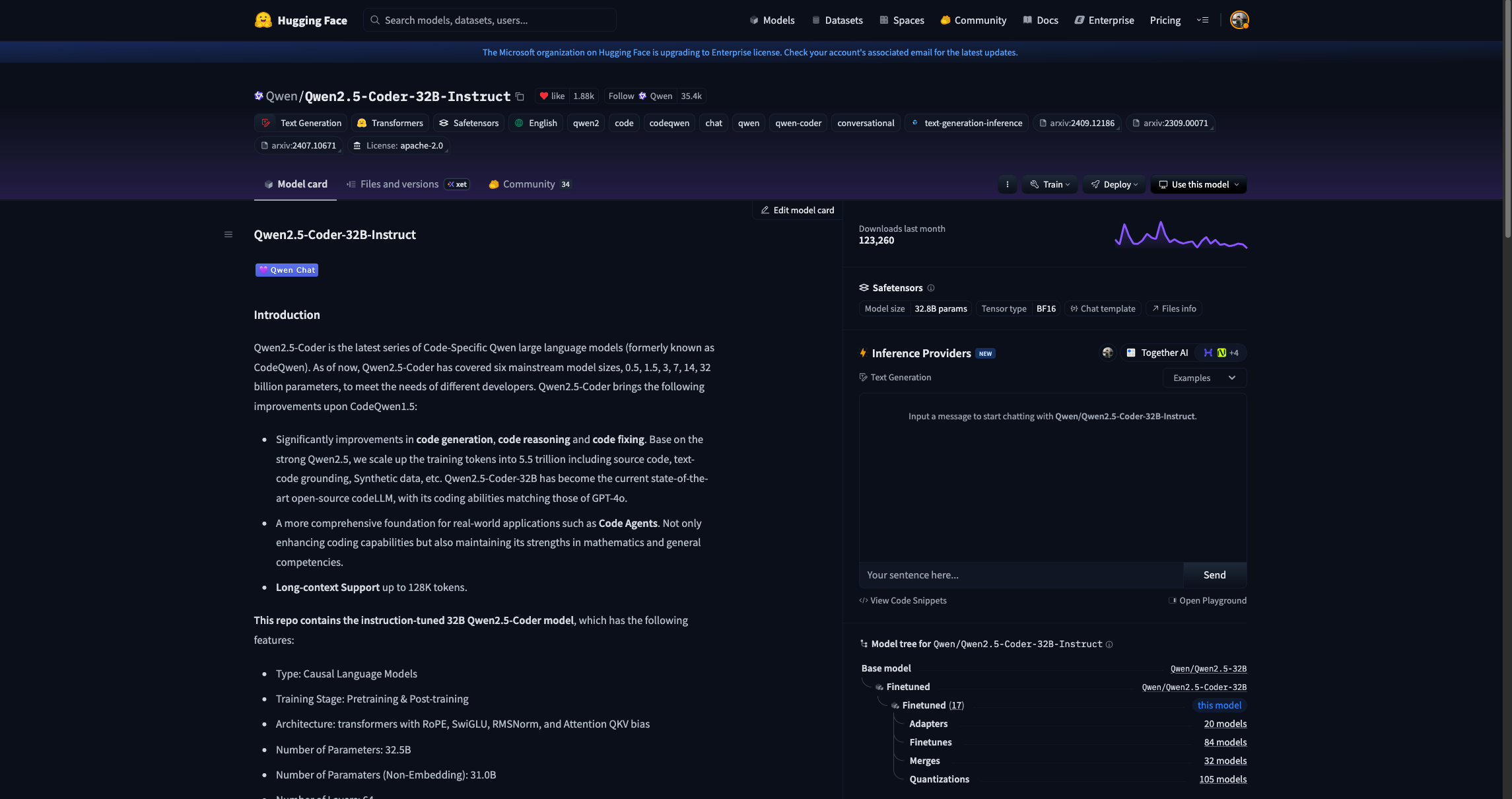Open the Examples dropdown in the widget

tap(1204, 377)
